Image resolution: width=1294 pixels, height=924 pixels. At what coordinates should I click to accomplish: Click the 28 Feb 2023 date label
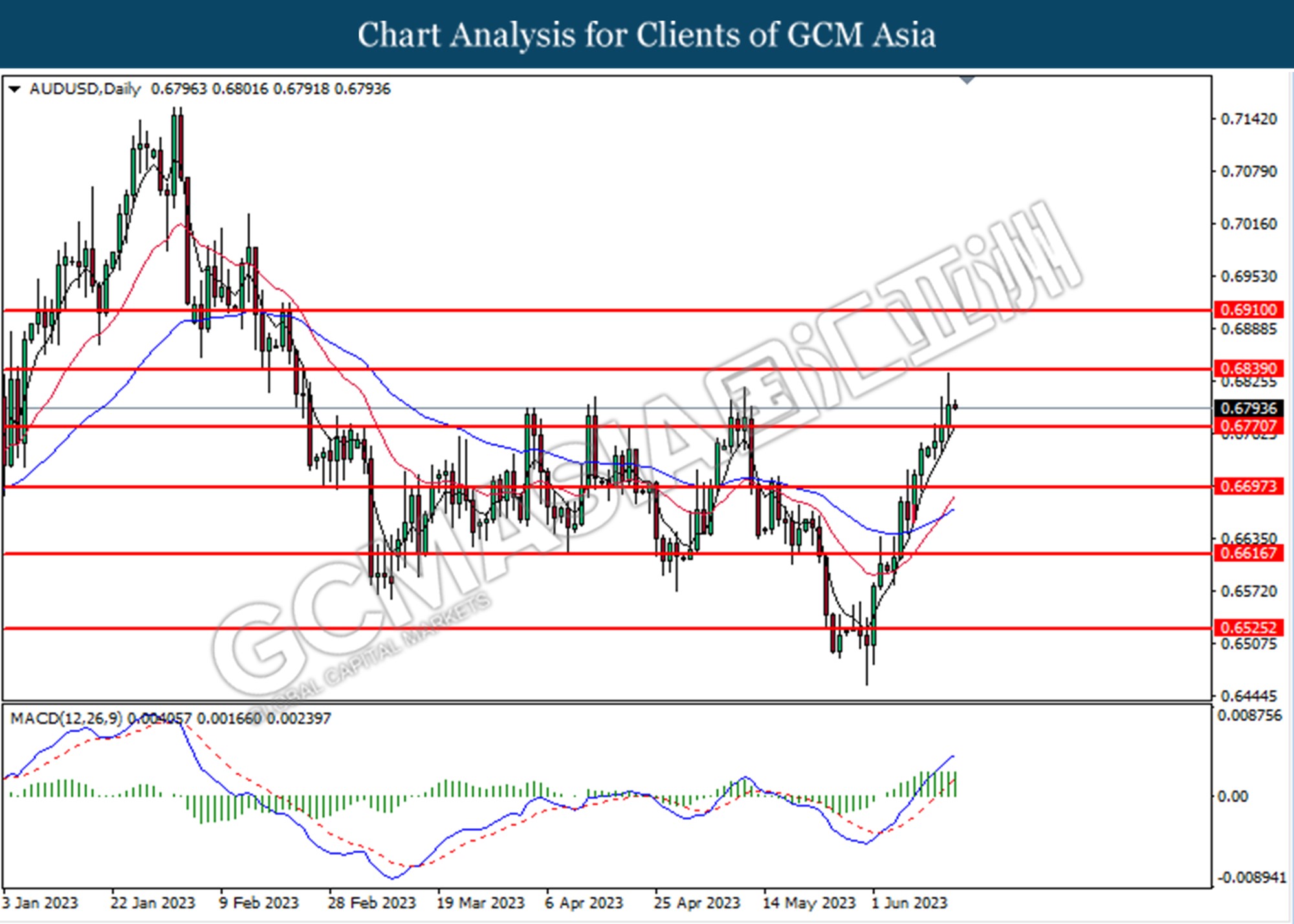371,903
